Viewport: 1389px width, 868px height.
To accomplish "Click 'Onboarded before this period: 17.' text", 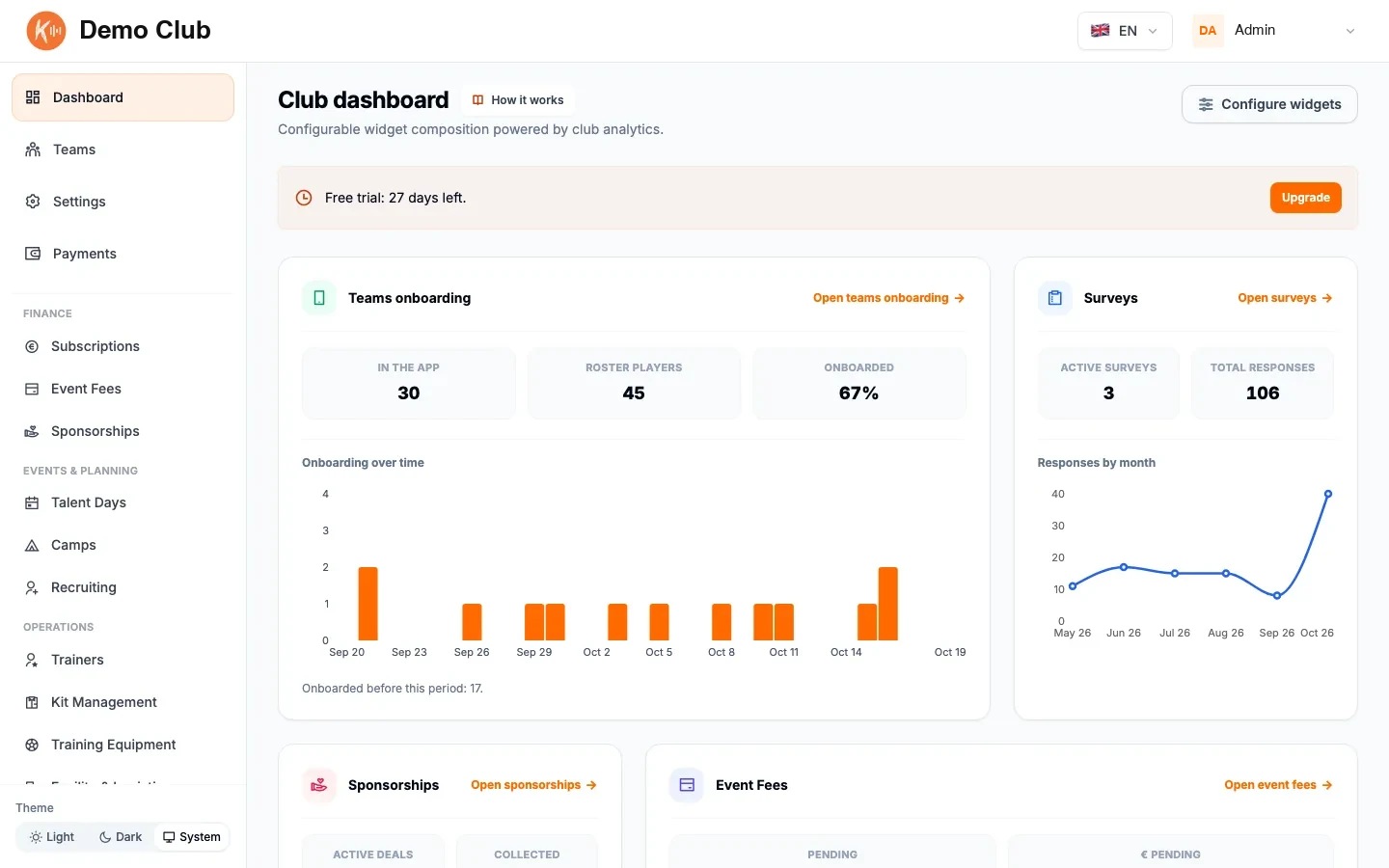I will click(x=393, y=689).
